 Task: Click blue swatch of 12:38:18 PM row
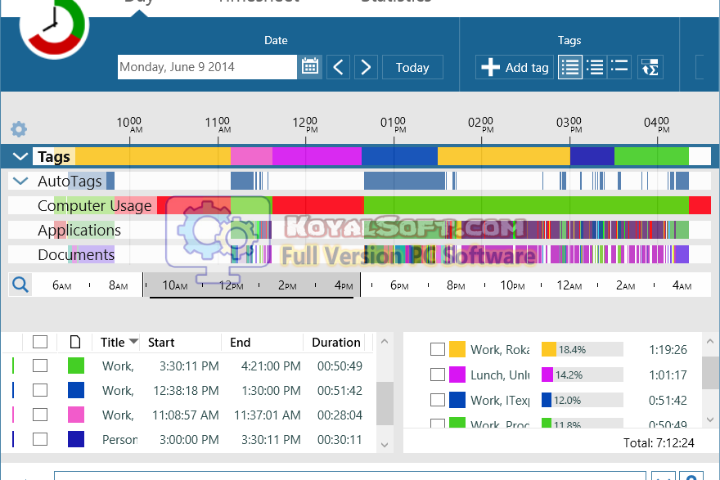coord(76,390)
